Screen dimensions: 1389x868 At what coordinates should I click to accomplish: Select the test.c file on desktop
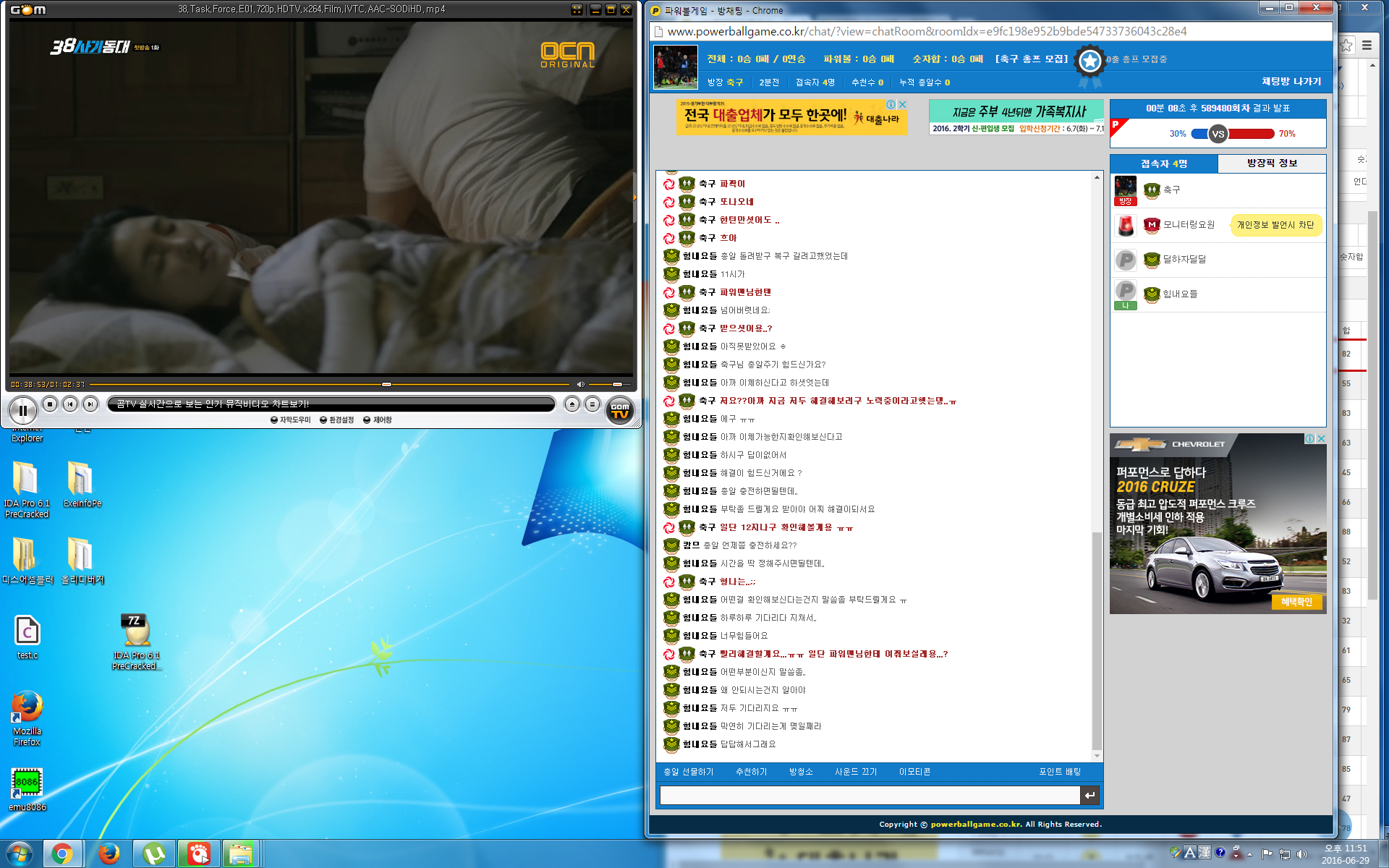point(27,637)
